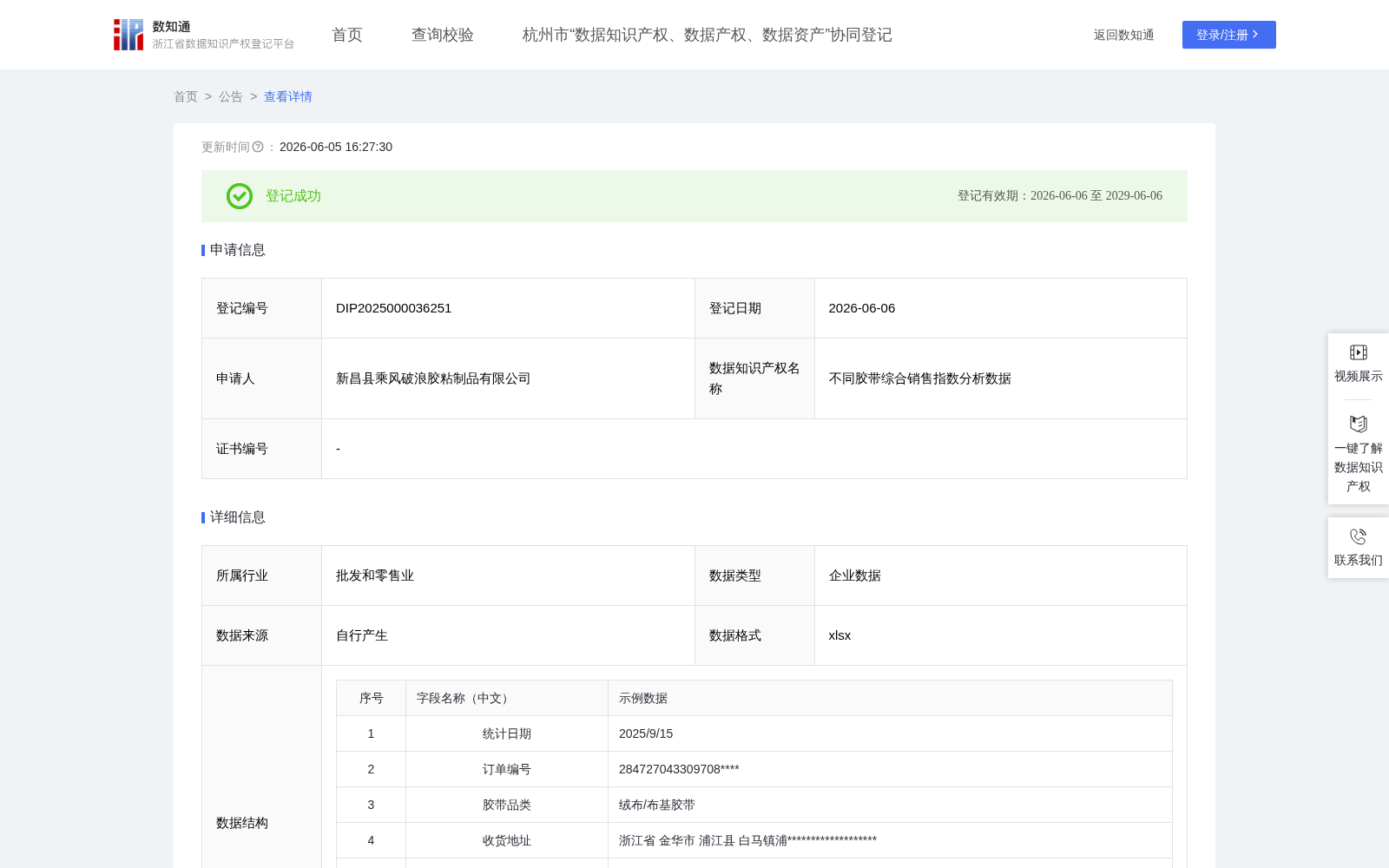Go to 公告 in the breadcrumb
This screenshot has width=1389, height=868.
pyautogui.click(x=231, y=96)
